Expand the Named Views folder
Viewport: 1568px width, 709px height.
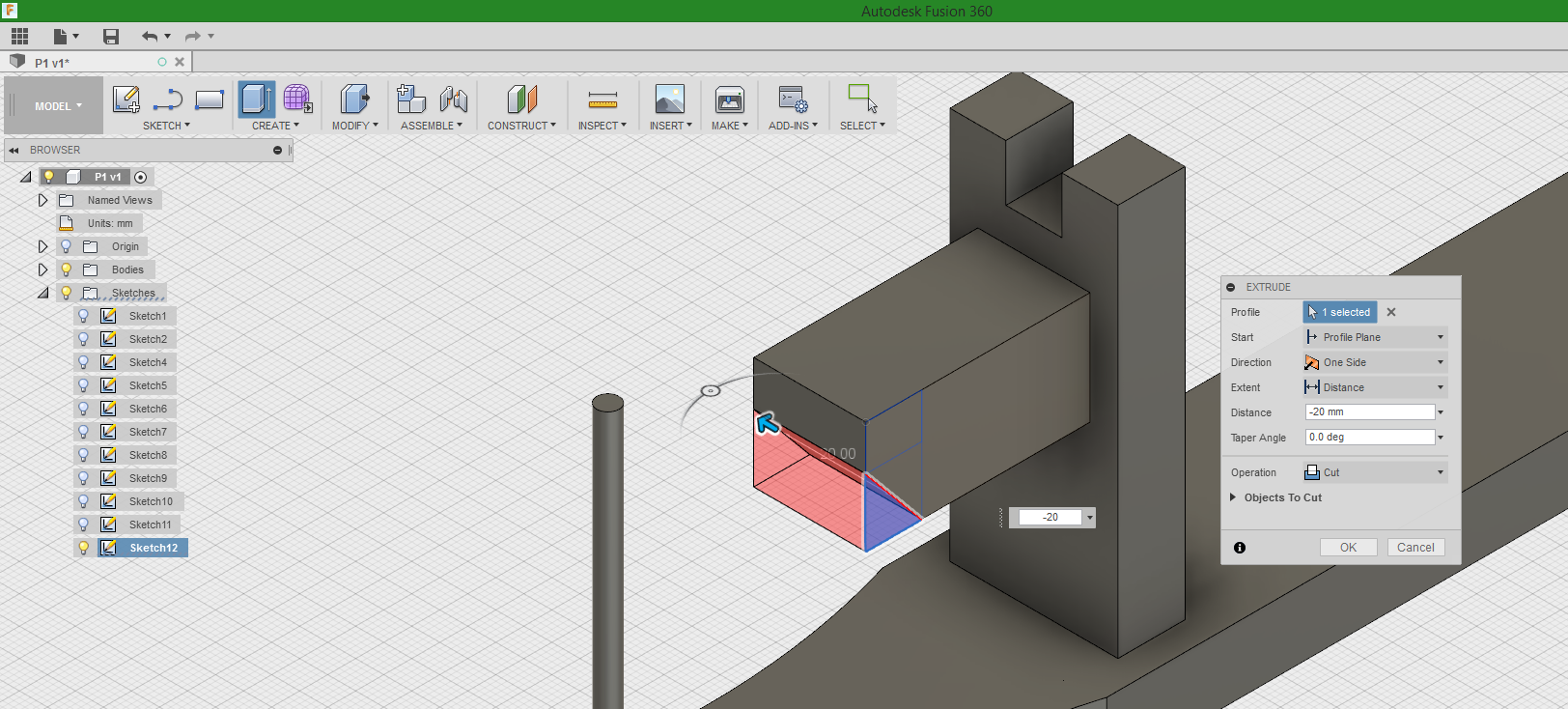42,200
